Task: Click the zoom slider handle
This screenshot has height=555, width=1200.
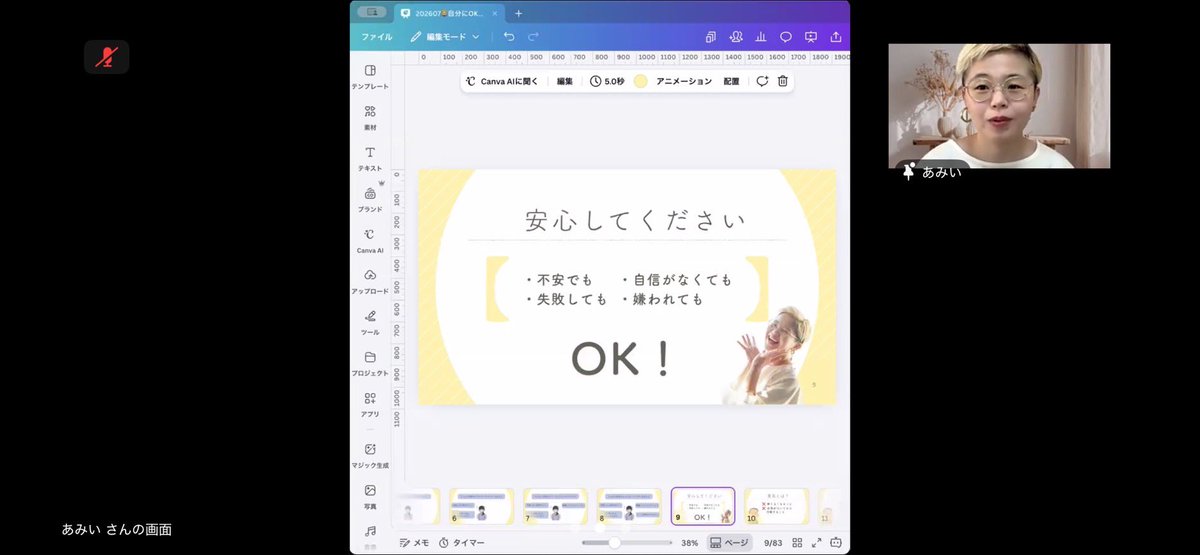Action: click(614, 542)
